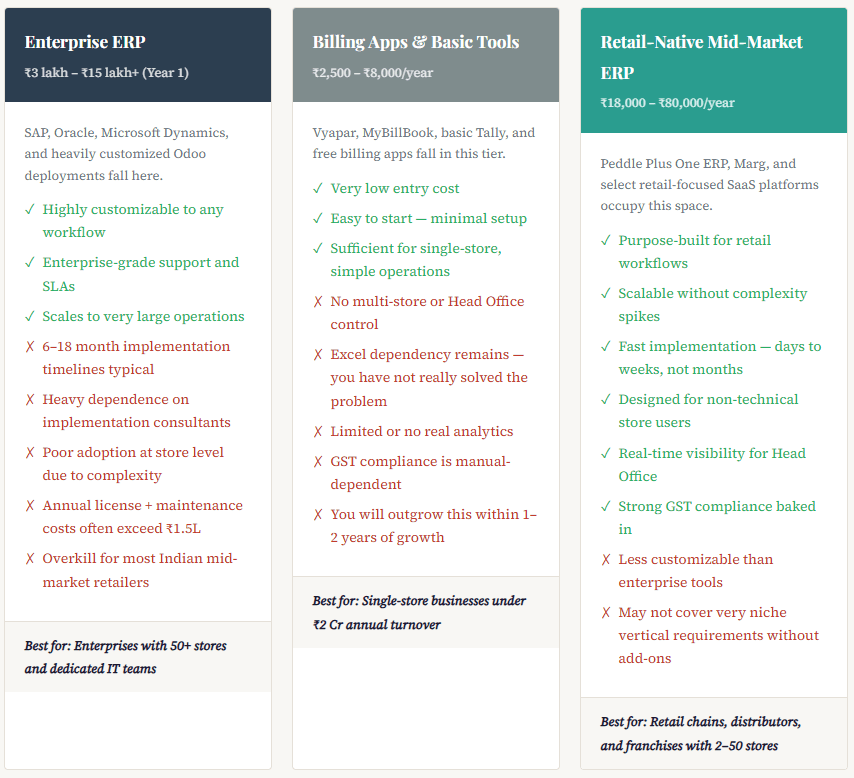Click the checkmark beside "Highly customizable to any workflow"
The height and width of the screenshot is (778, 854).
pyautogui.click(x=30, y=210)
